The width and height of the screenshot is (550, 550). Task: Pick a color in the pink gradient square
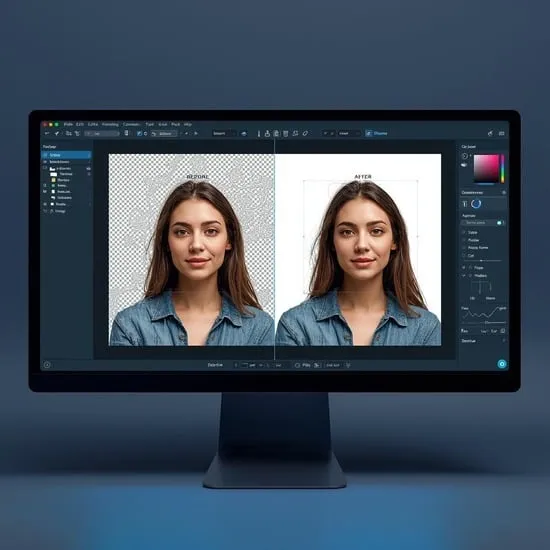(486, 168)
